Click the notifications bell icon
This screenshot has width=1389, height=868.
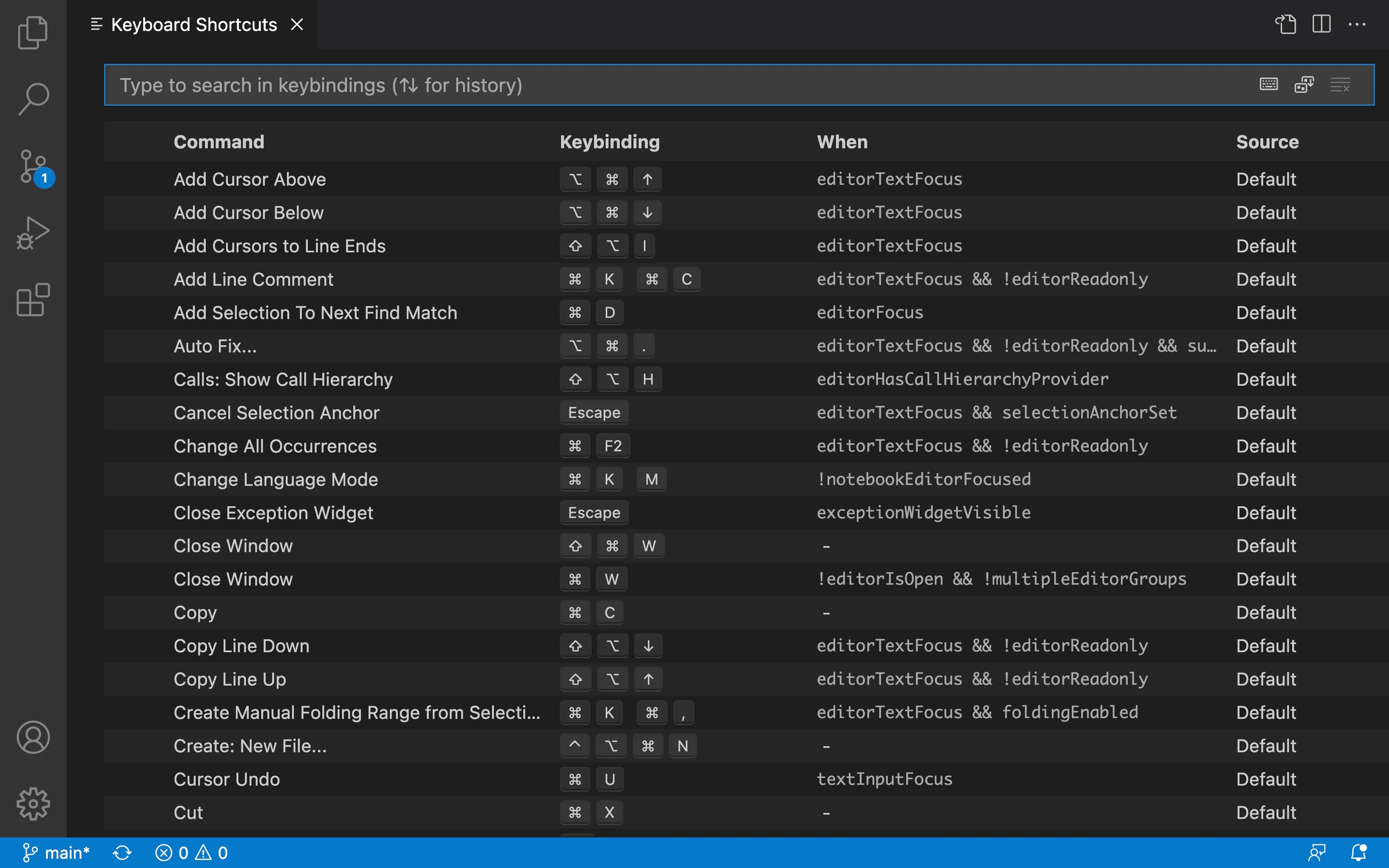1358,852
